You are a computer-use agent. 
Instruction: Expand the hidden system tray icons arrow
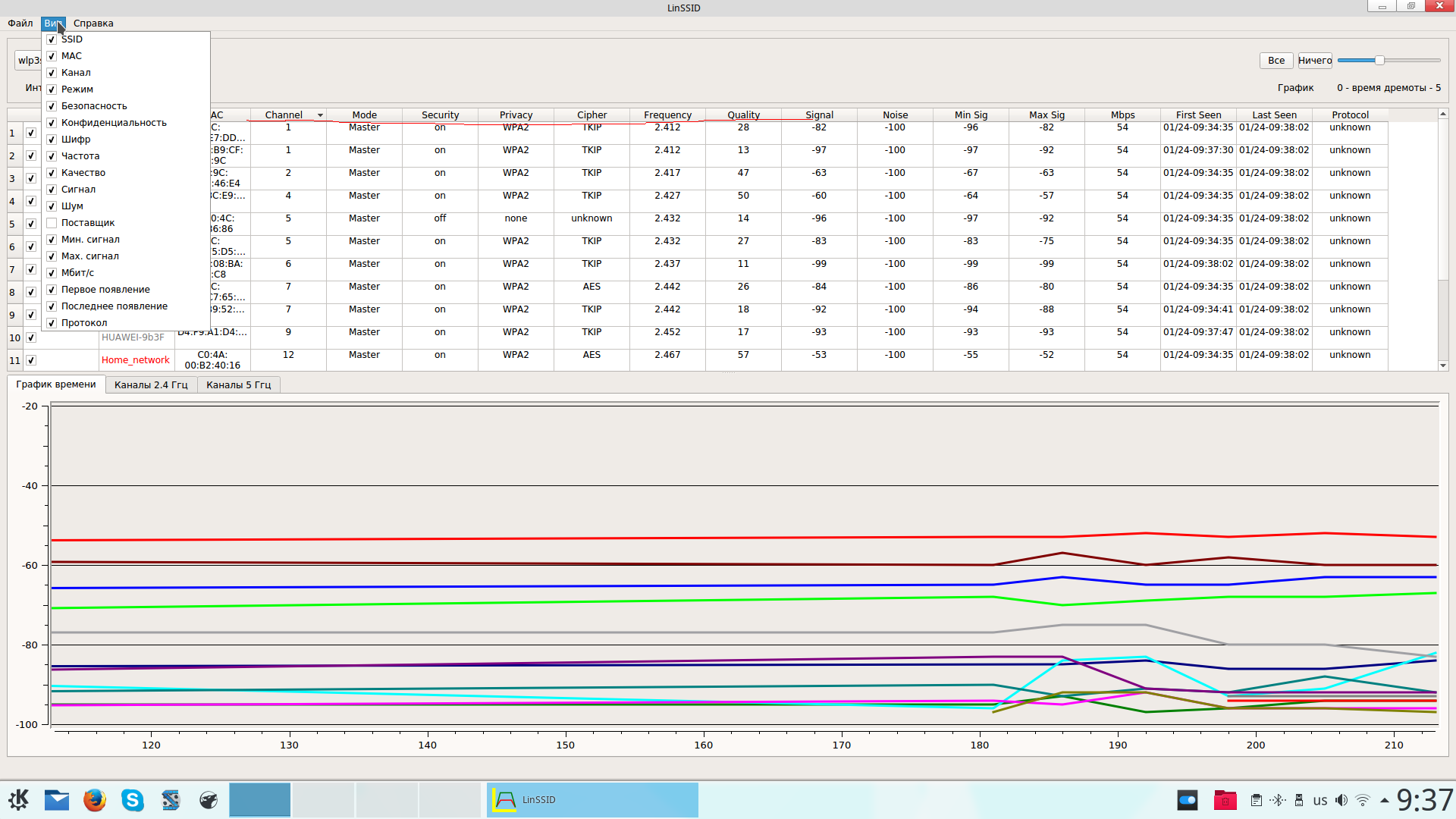1385,800
